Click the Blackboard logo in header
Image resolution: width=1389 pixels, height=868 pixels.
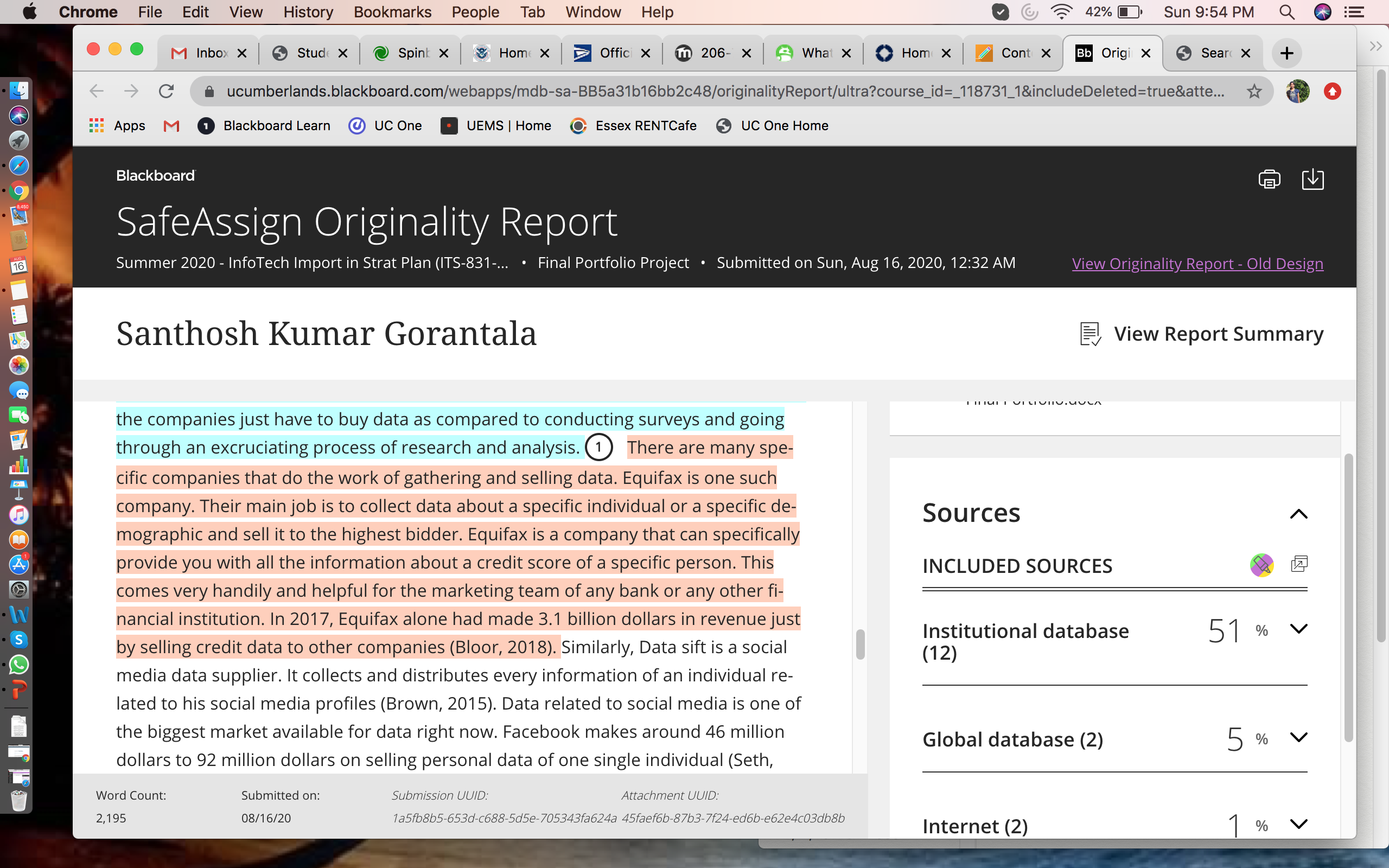coord(156,176)
